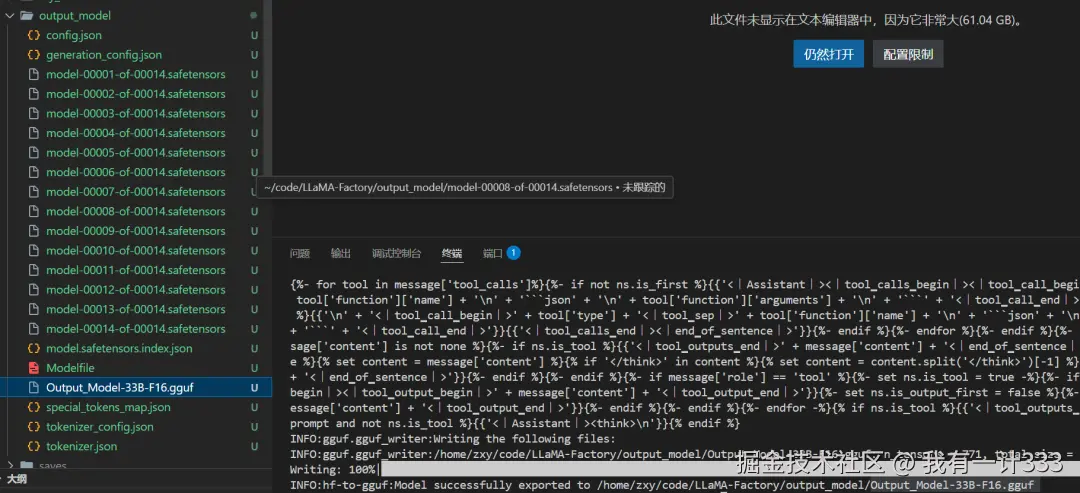1080x493 pixels.
Task: Select model-00009-of-00014.safetensors
Action: pyautogui.click(x=136, y=231)
